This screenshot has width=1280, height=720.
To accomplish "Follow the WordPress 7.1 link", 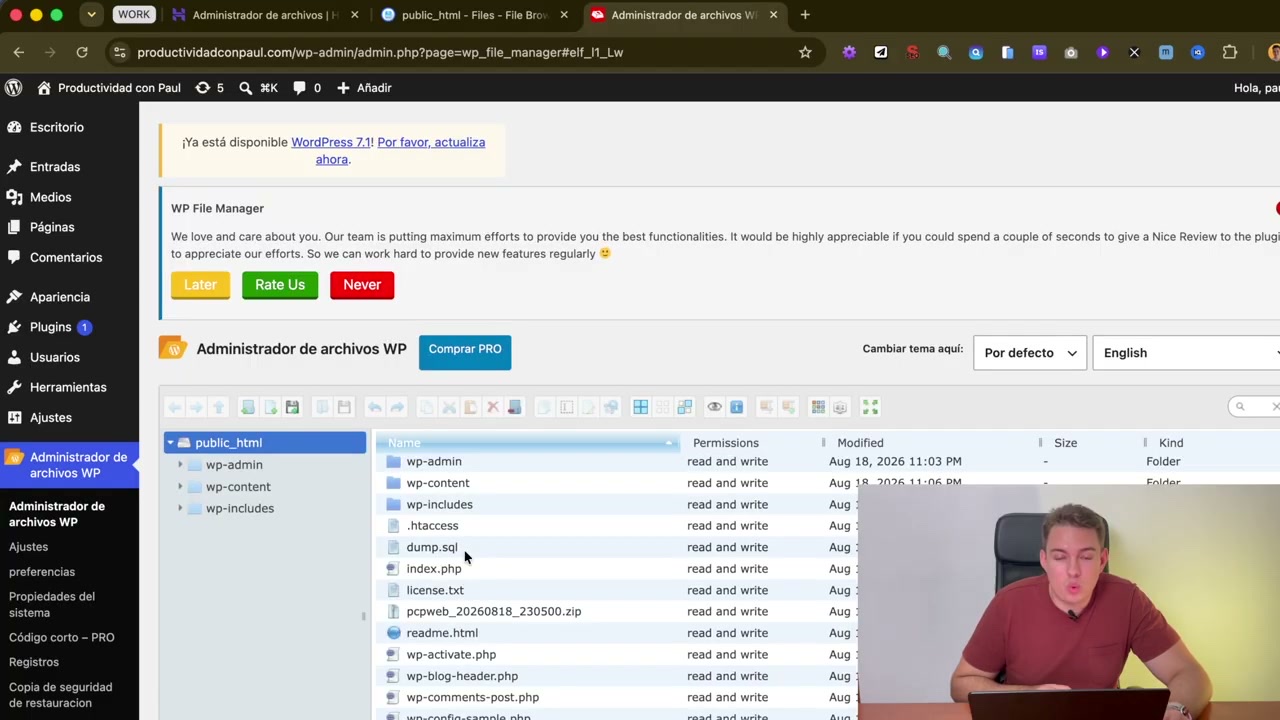I will pos(331,142).
